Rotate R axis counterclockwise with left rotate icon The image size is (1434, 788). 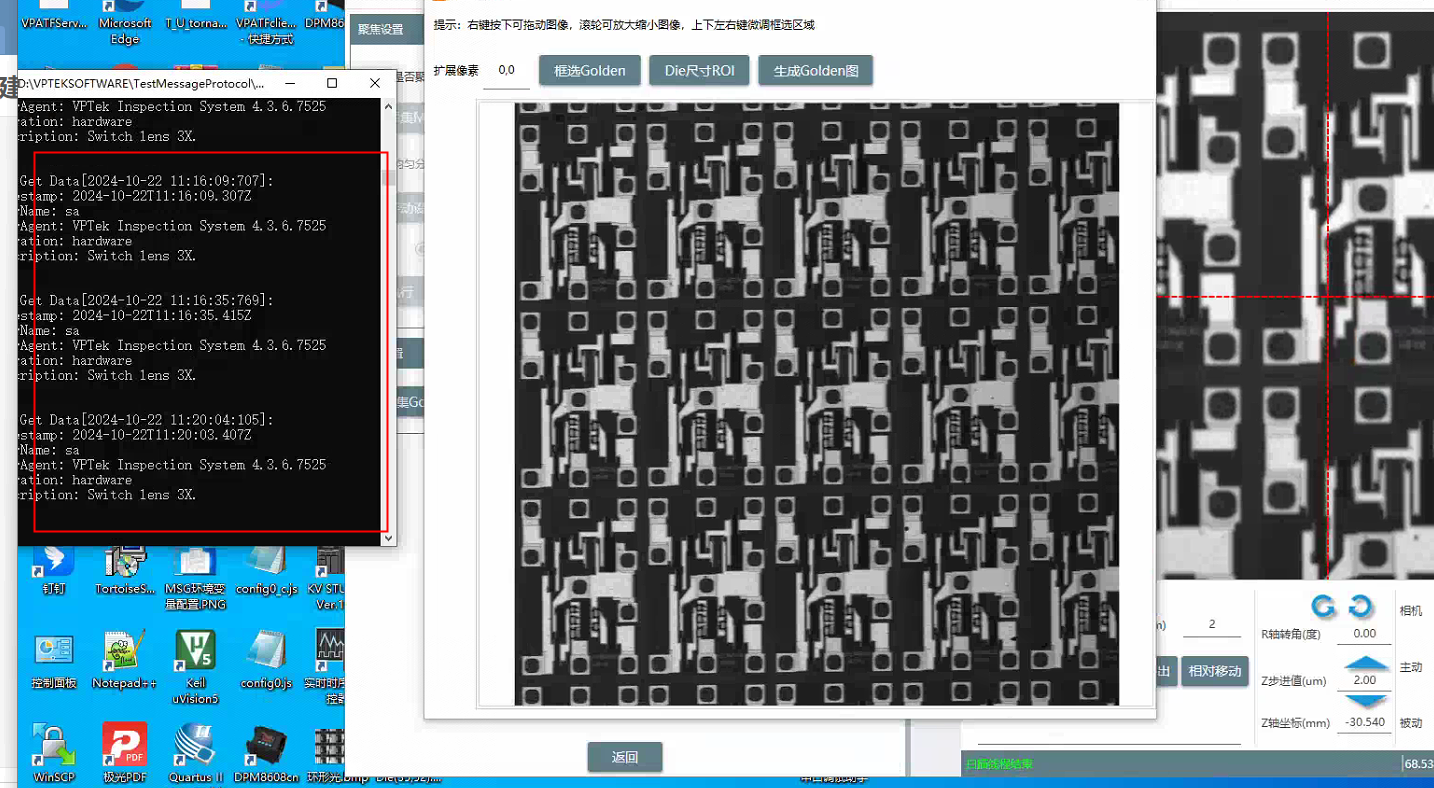pyautogui.click(x=1323, y=606)
